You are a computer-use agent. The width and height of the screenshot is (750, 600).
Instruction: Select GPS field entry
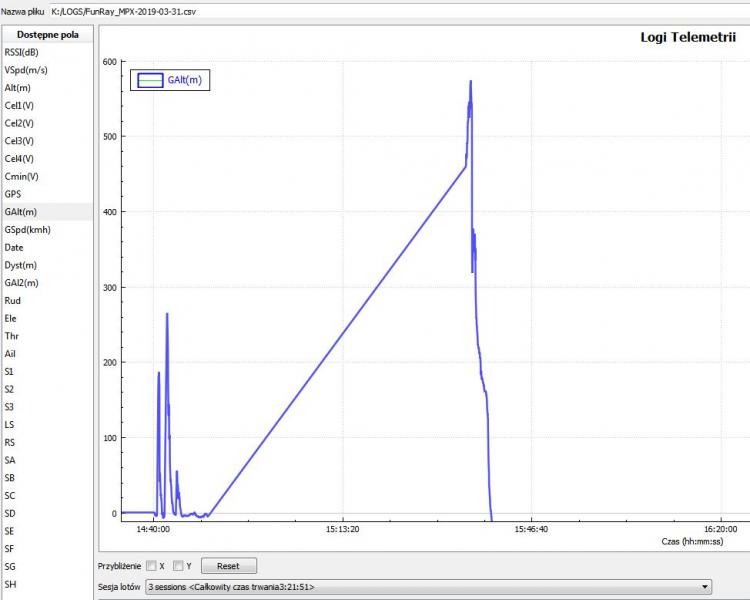coord(13,194)
